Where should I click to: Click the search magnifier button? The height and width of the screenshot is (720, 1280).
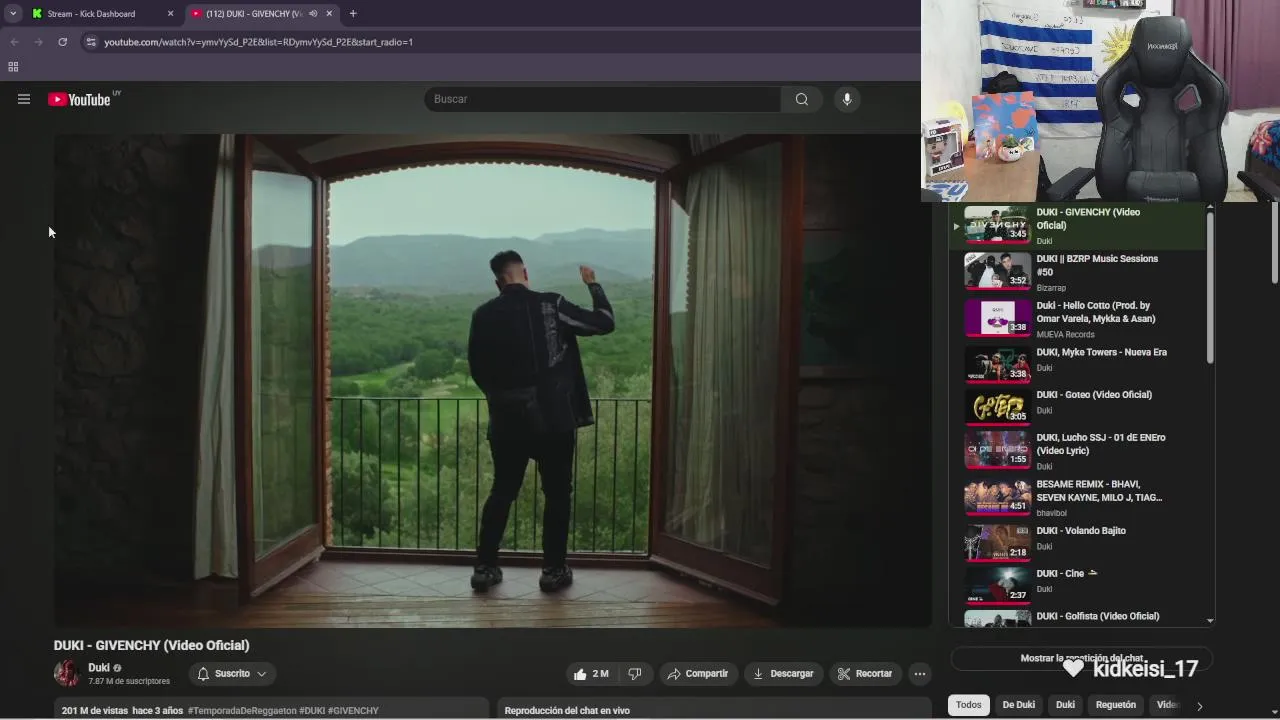coord(802,99)
